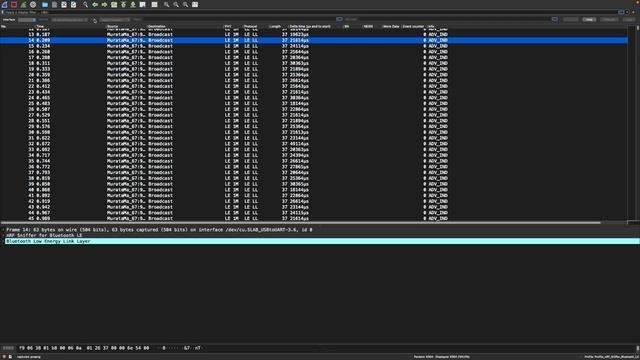
Task: Toggle packet list colorization
Action: tap(154, 4)
